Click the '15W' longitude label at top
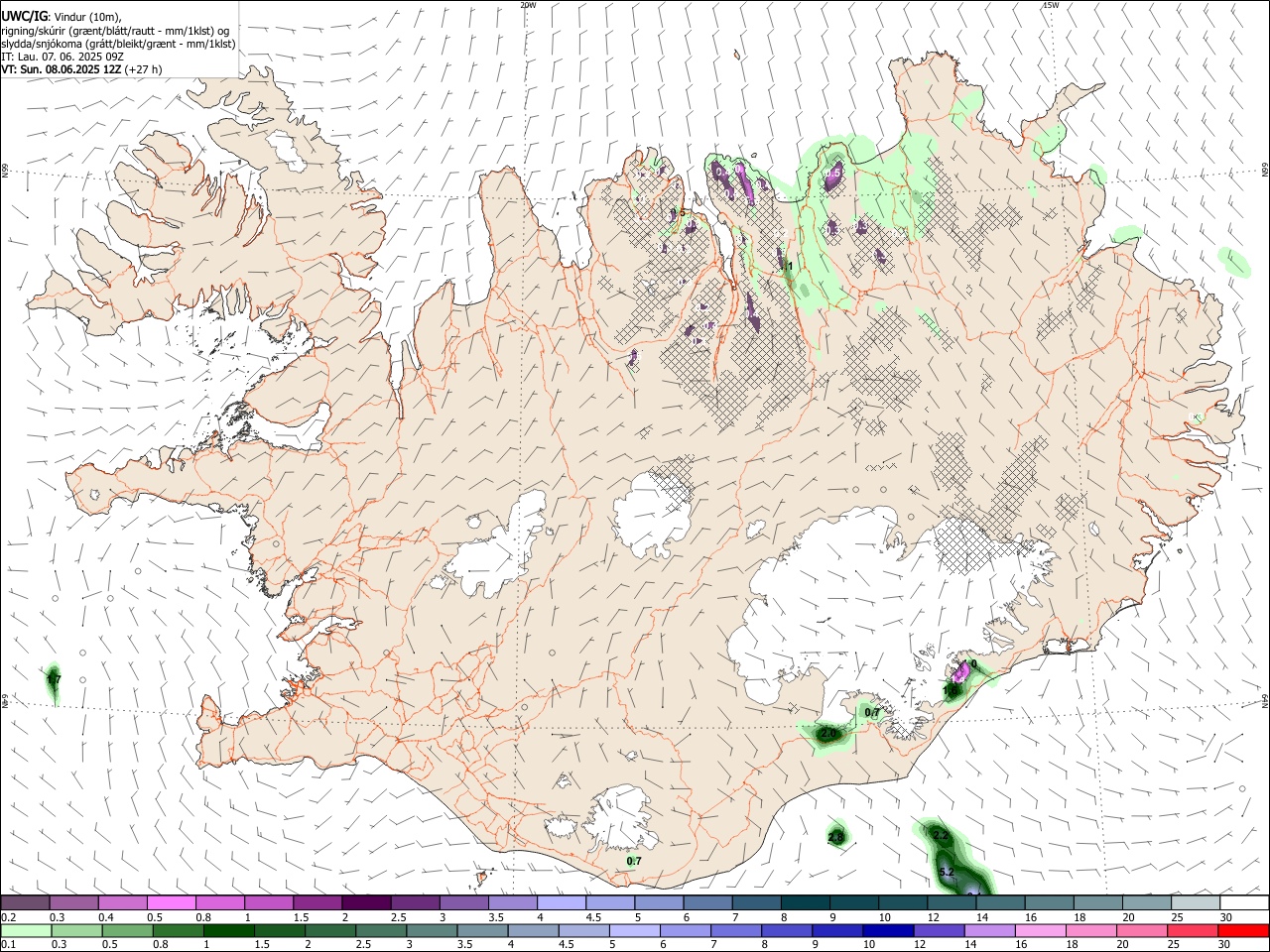 (1051, 5)
